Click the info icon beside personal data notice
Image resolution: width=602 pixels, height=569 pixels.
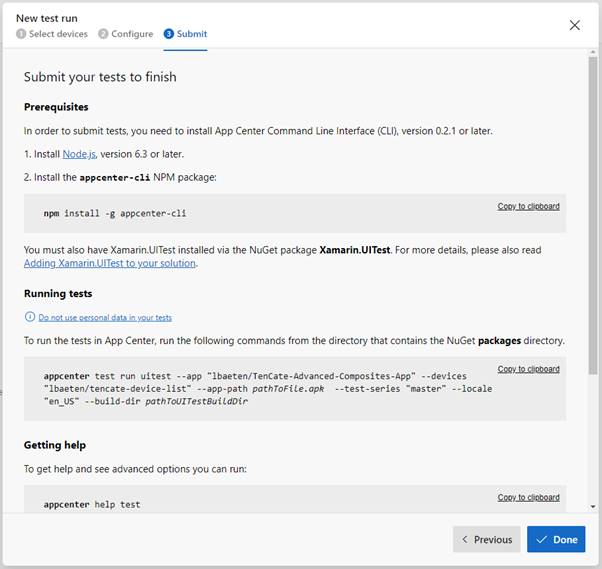tap(30, 317)
